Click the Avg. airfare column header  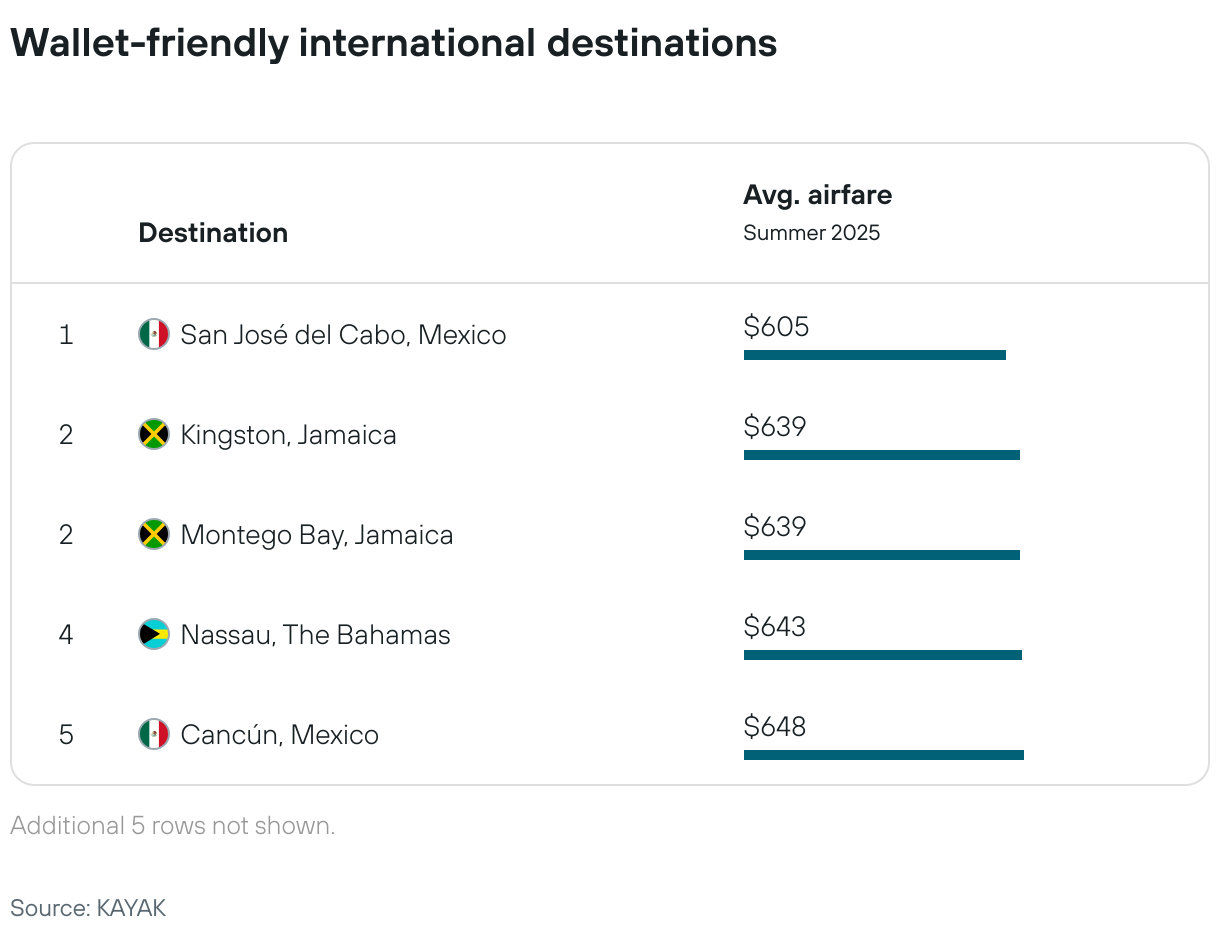point(817,195)
